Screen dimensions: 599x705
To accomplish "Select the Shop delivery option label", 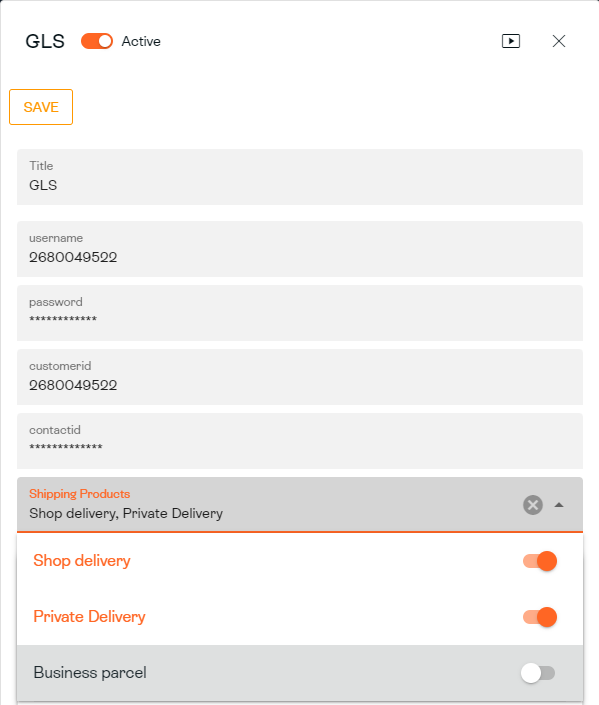I will click(82, 561).
